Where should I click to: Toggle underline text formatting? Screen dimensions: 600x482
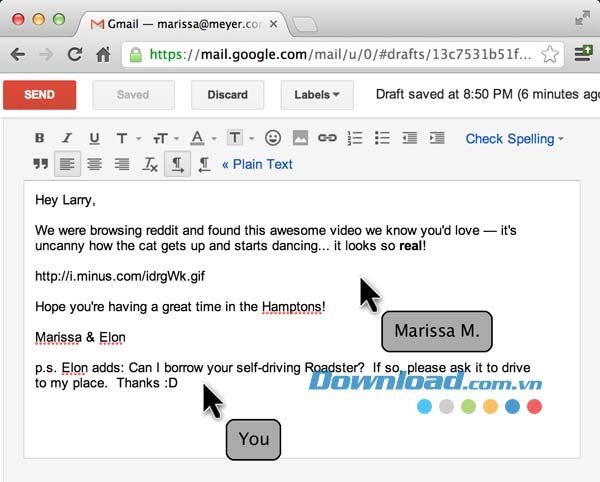(94, 139)
